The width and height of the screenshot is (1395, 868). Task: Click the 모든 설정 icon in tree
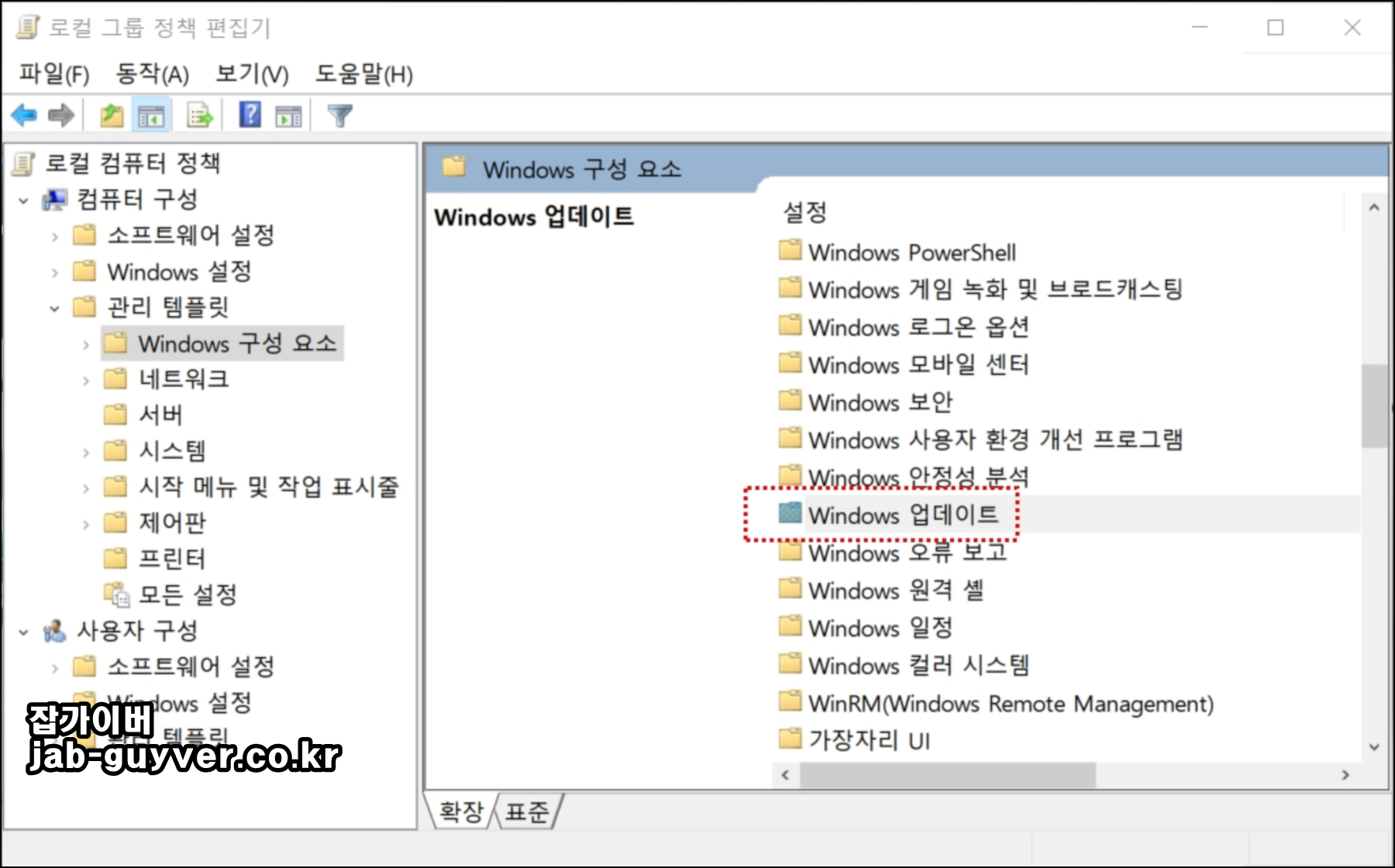(117, 594)
